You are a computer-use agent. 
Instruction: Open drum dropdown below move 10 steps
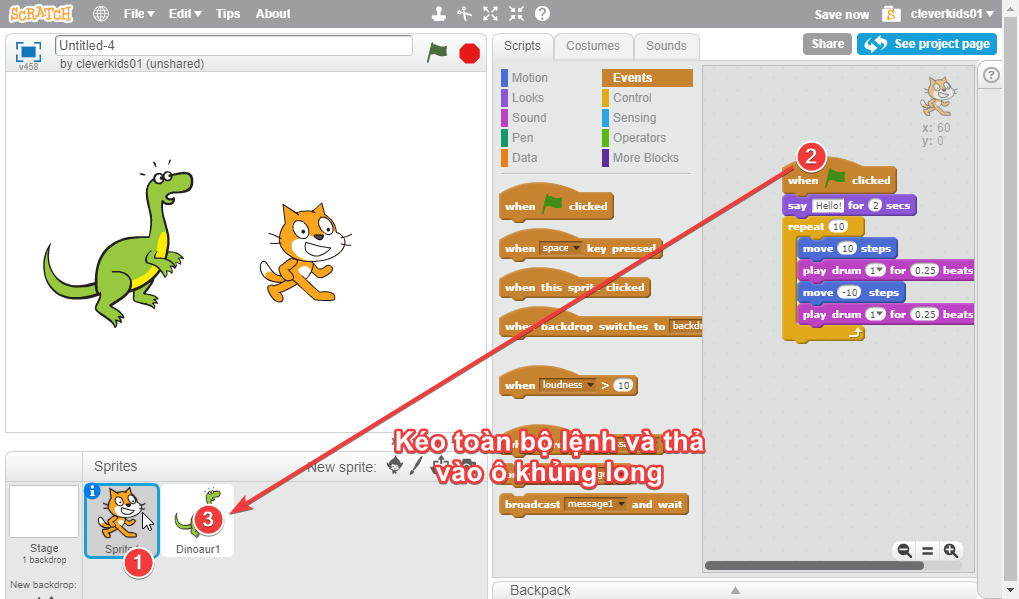click(x=875, y=270)
